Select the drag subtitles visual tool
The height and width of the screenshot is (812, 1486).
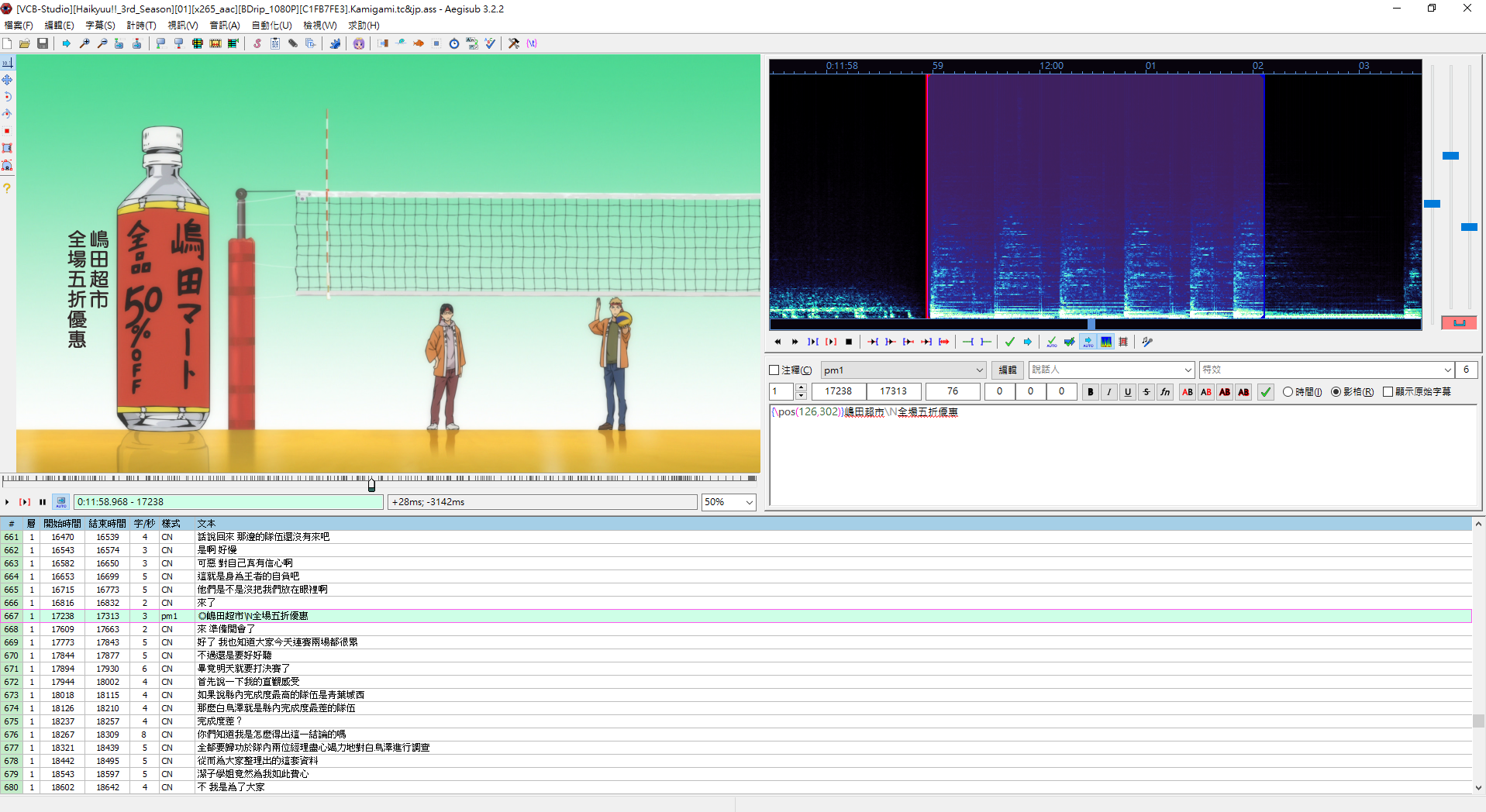click(7, 80)
